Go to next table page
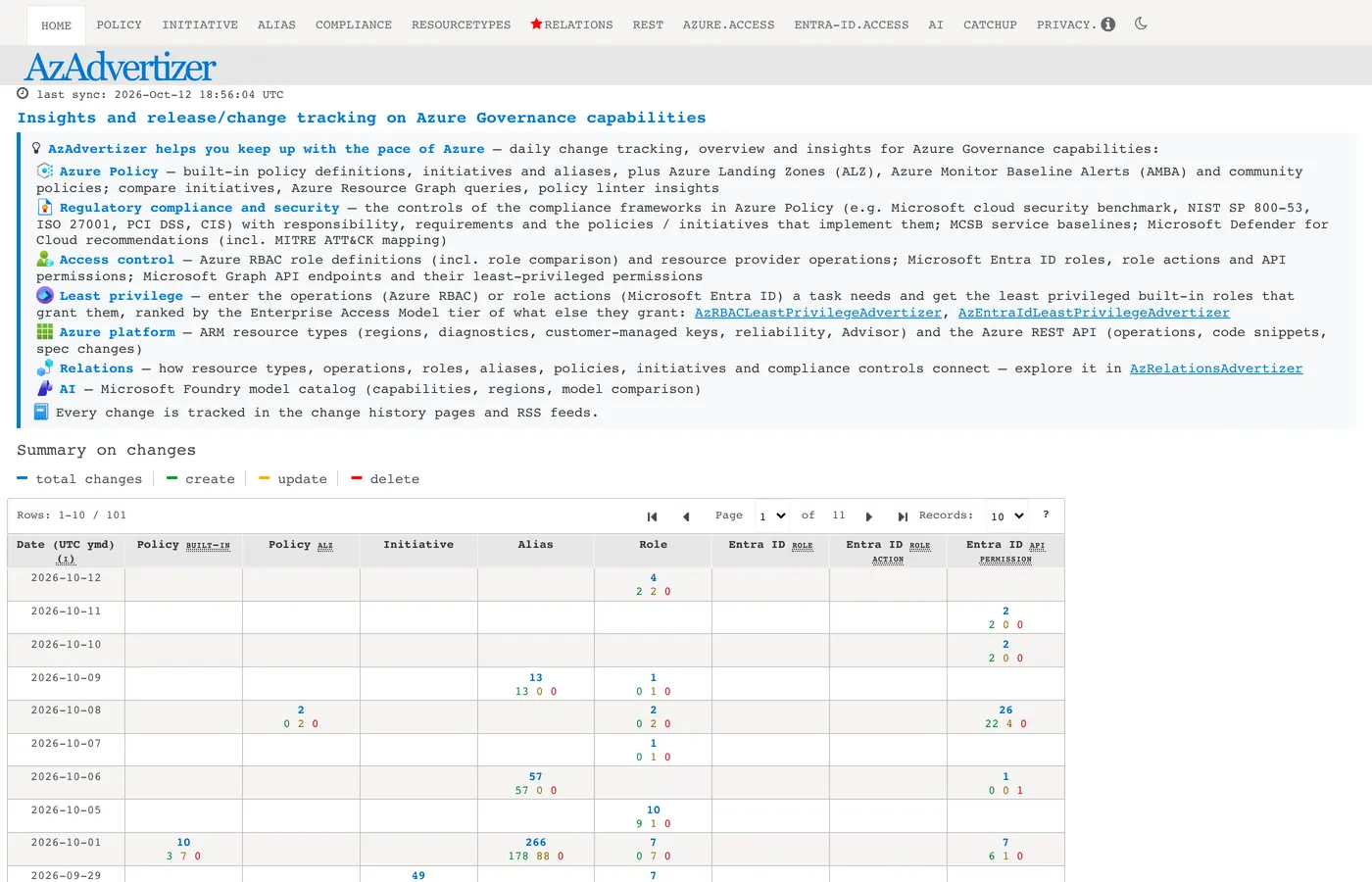This screenshot has height=882, width=1372. click(868, 516)
